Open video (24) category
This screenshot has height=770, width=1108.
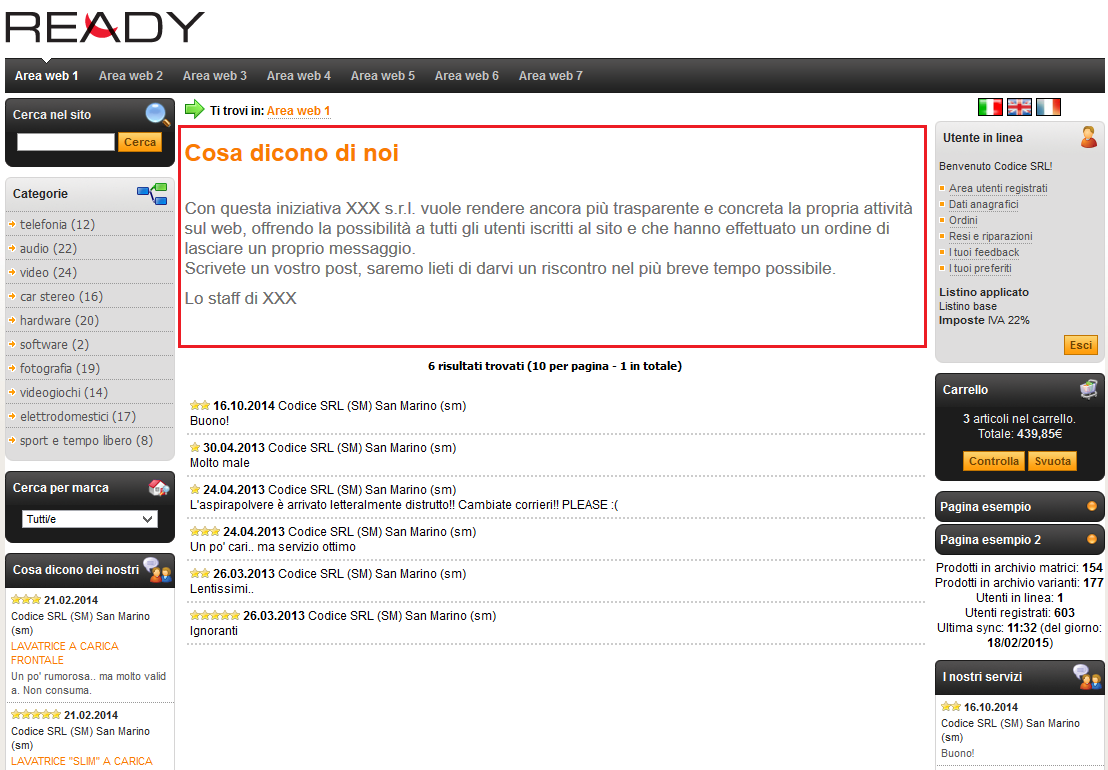tap(49, 273)
